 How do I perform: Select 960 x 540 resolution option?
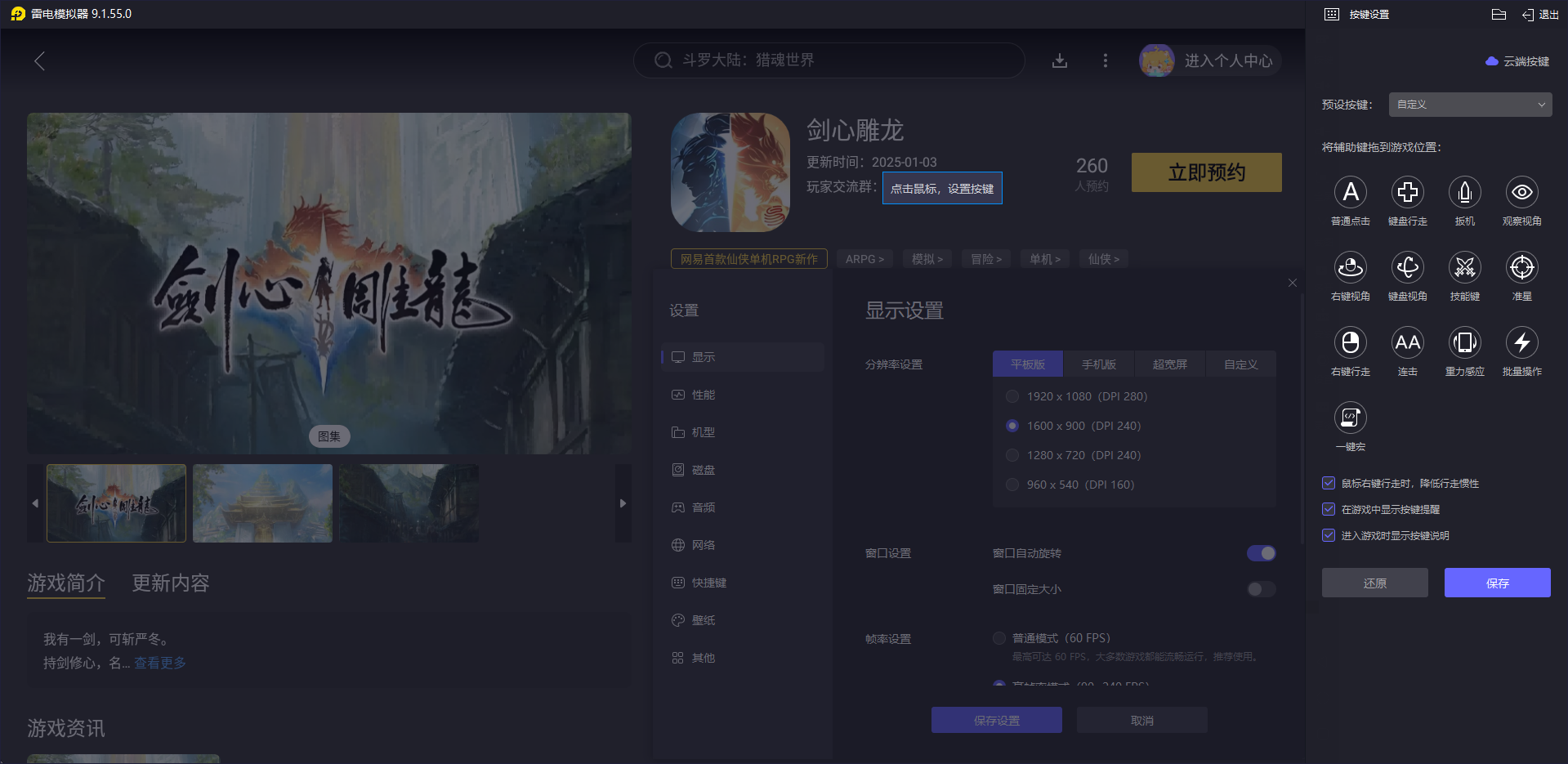pos(1012,485)
